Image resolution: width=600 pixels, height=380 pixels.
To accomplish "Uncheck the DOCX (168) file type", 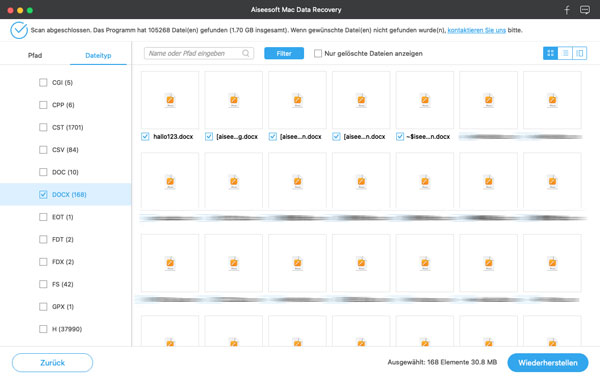I will 43,194.
